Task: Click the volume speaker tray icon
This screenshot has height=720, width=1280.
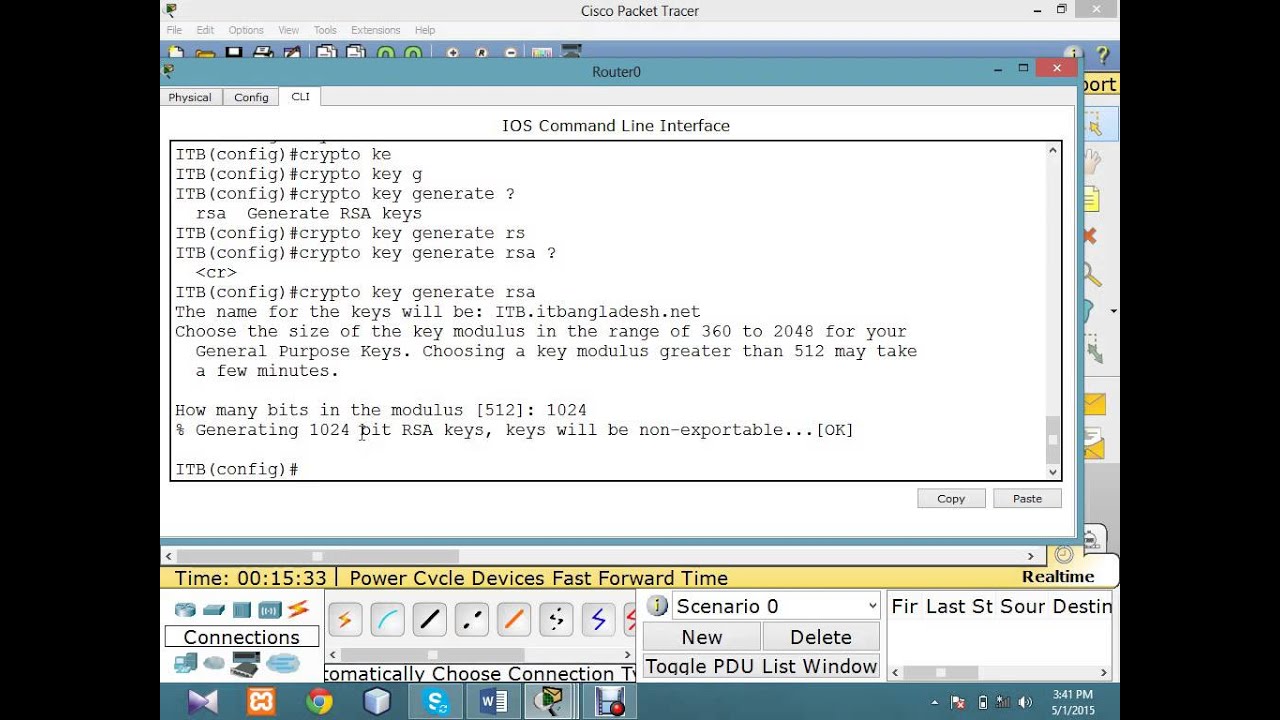Action: (x=1025, y=702)
